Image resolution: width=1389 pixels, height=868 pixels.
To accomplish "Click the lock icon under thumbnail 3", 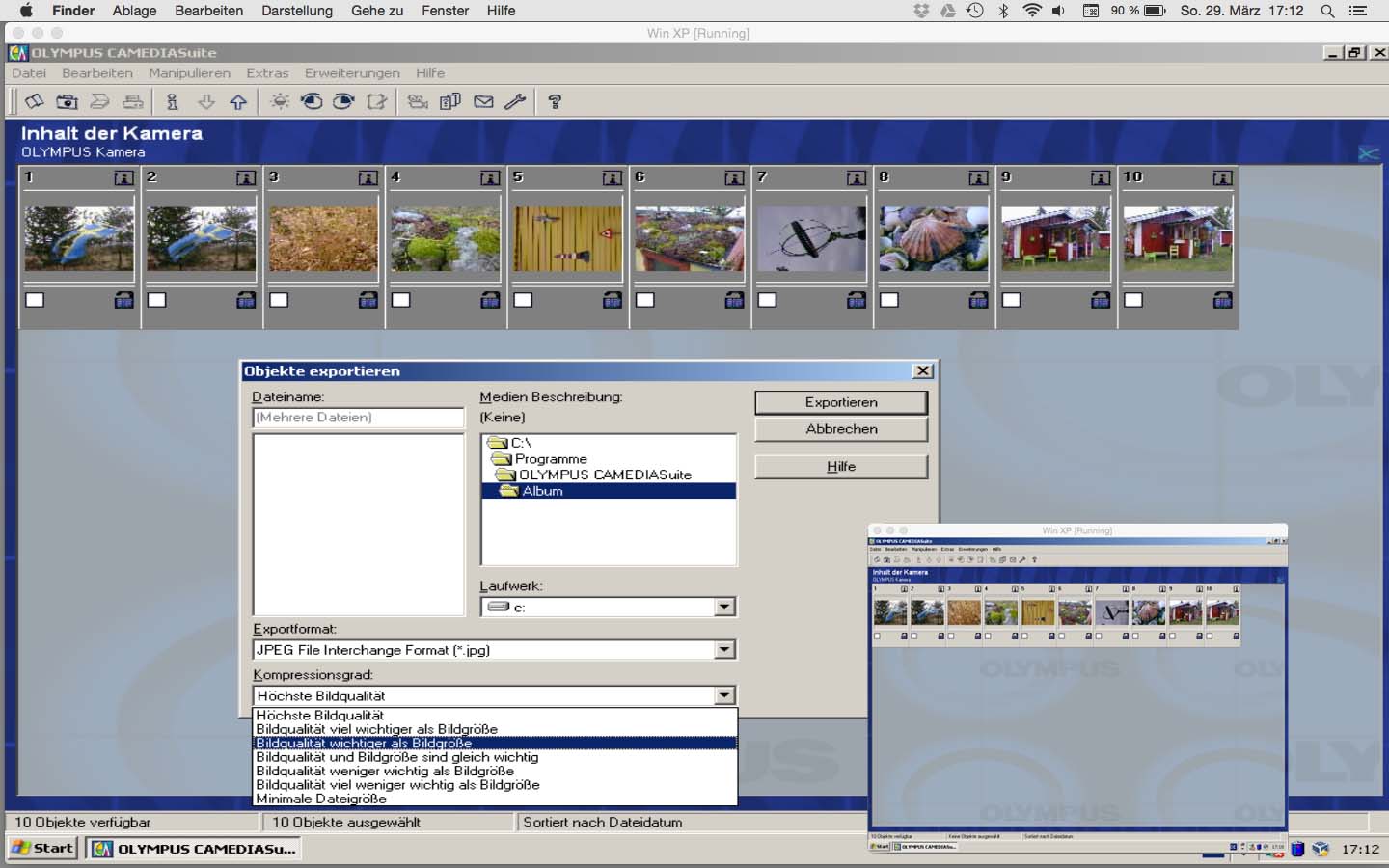I will click(x=368, y=300).
